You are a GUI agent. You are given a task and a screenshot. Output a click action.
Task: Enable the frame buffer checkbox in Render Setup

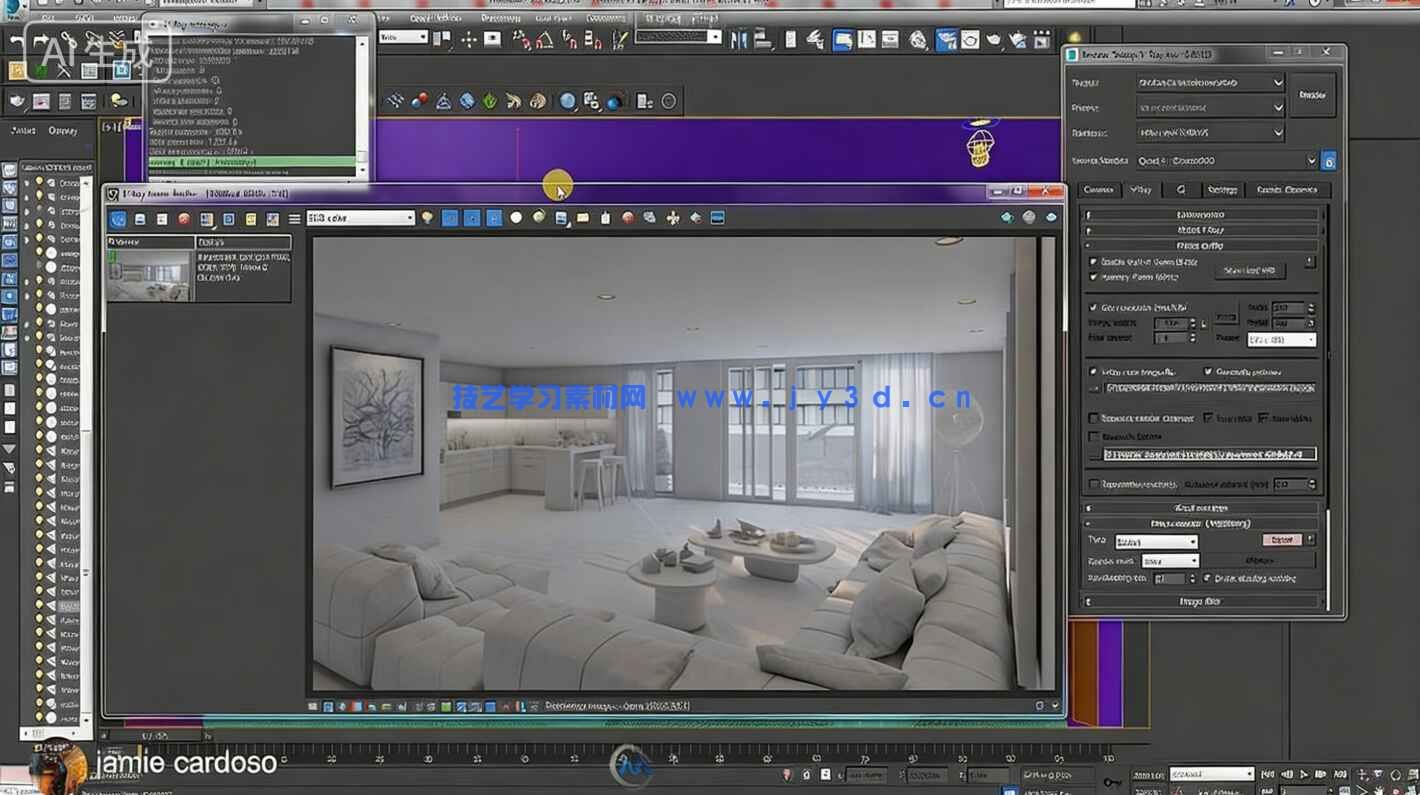coord(1091,262)
